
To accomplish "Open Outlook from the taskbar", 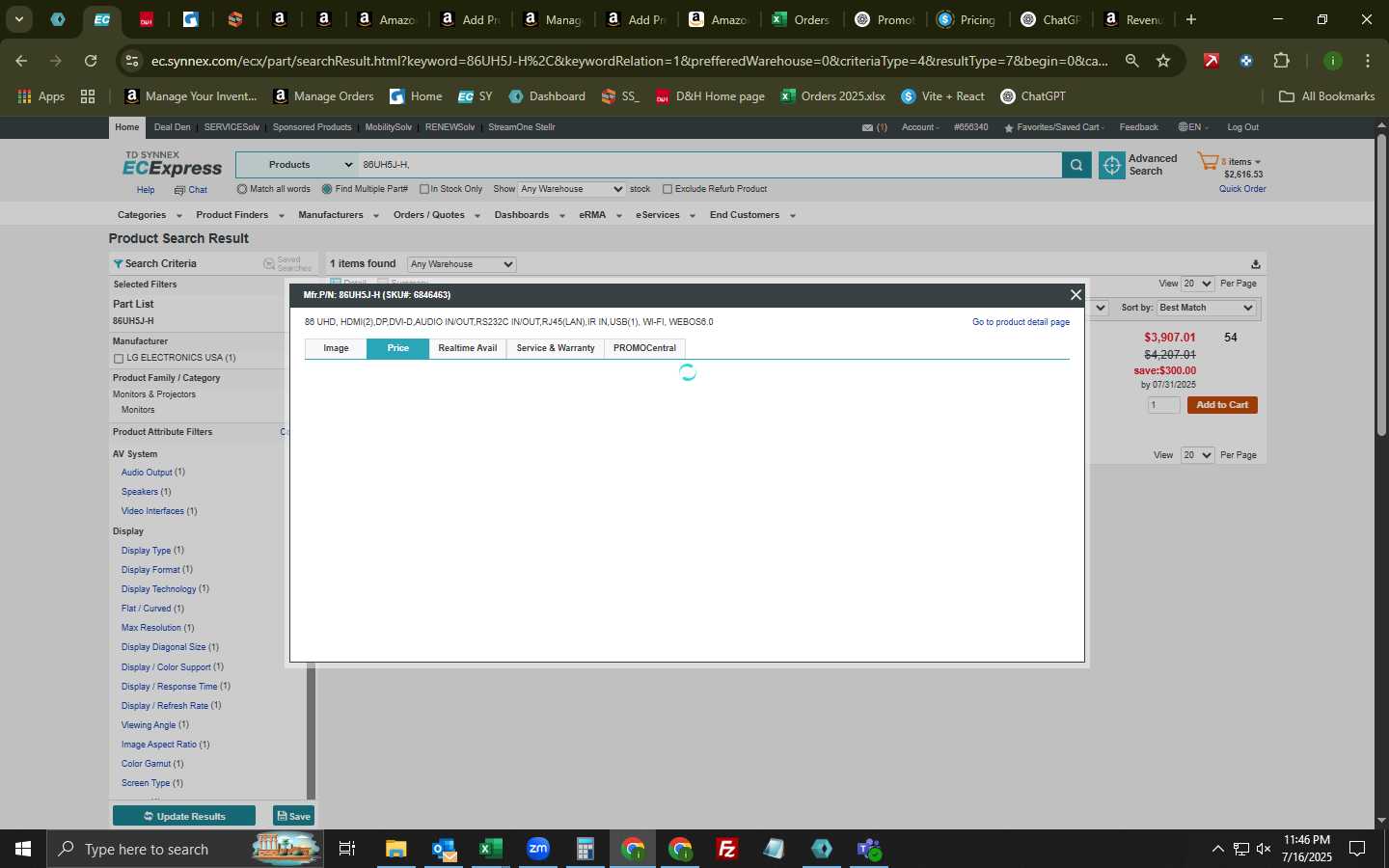I will point(444,849).
